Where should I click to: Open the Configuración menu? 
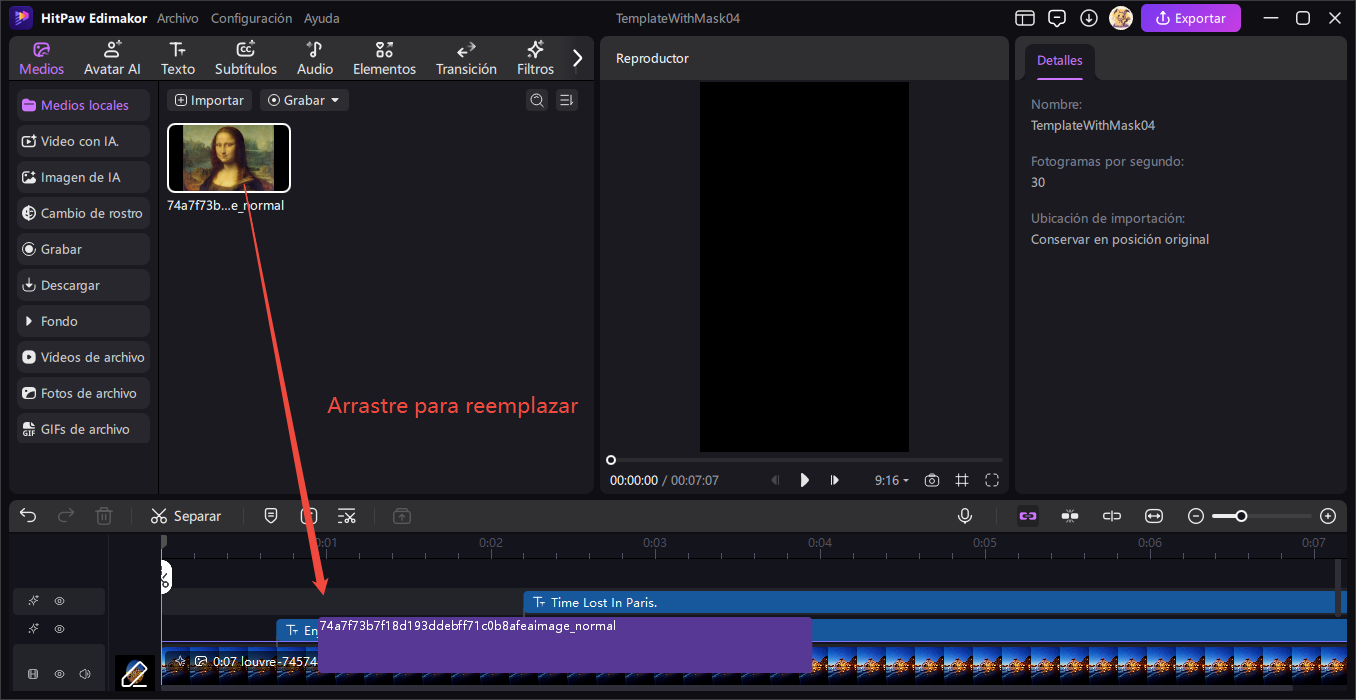251,18
